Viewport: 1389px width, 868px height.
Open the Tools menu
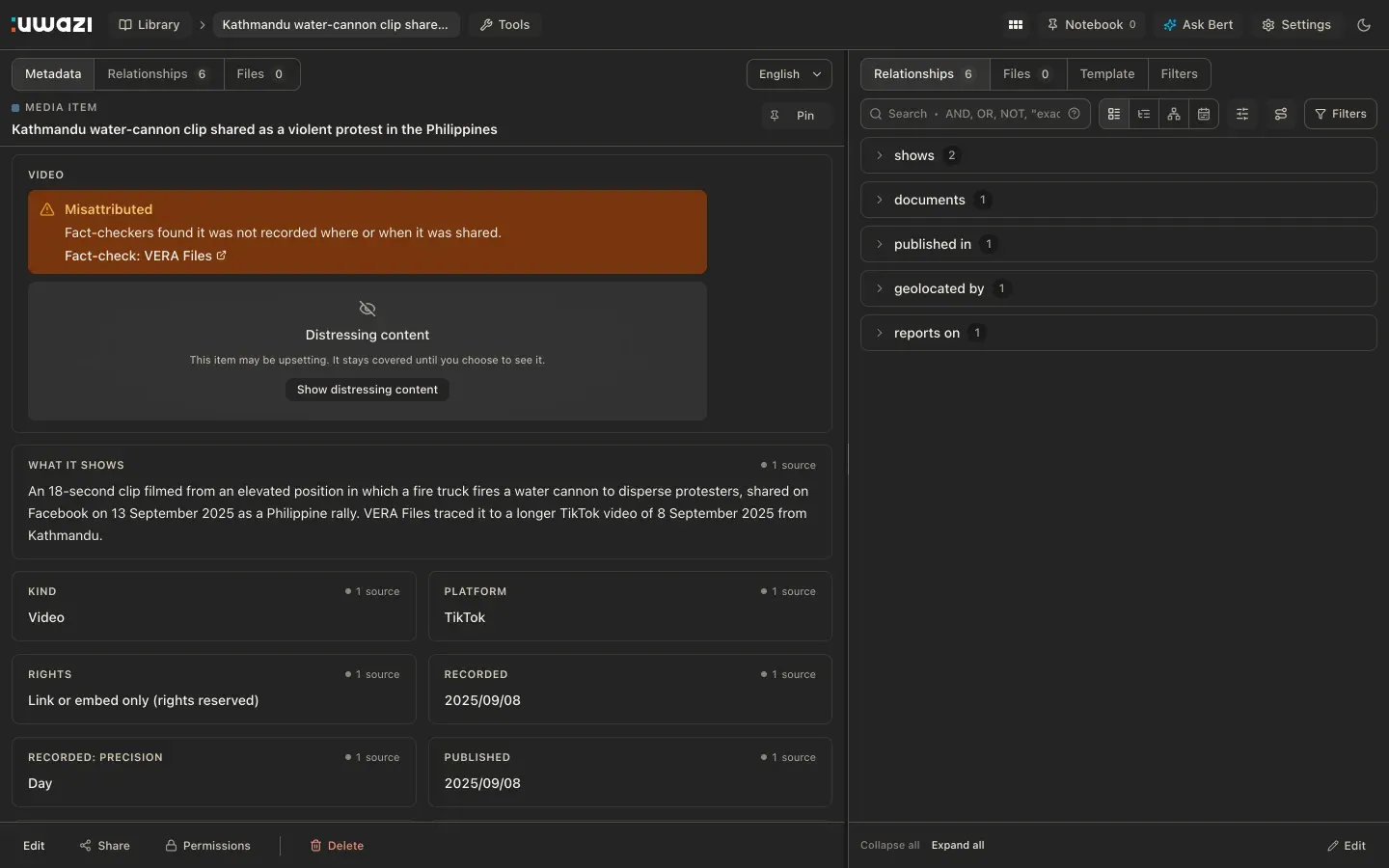(504, 25)
